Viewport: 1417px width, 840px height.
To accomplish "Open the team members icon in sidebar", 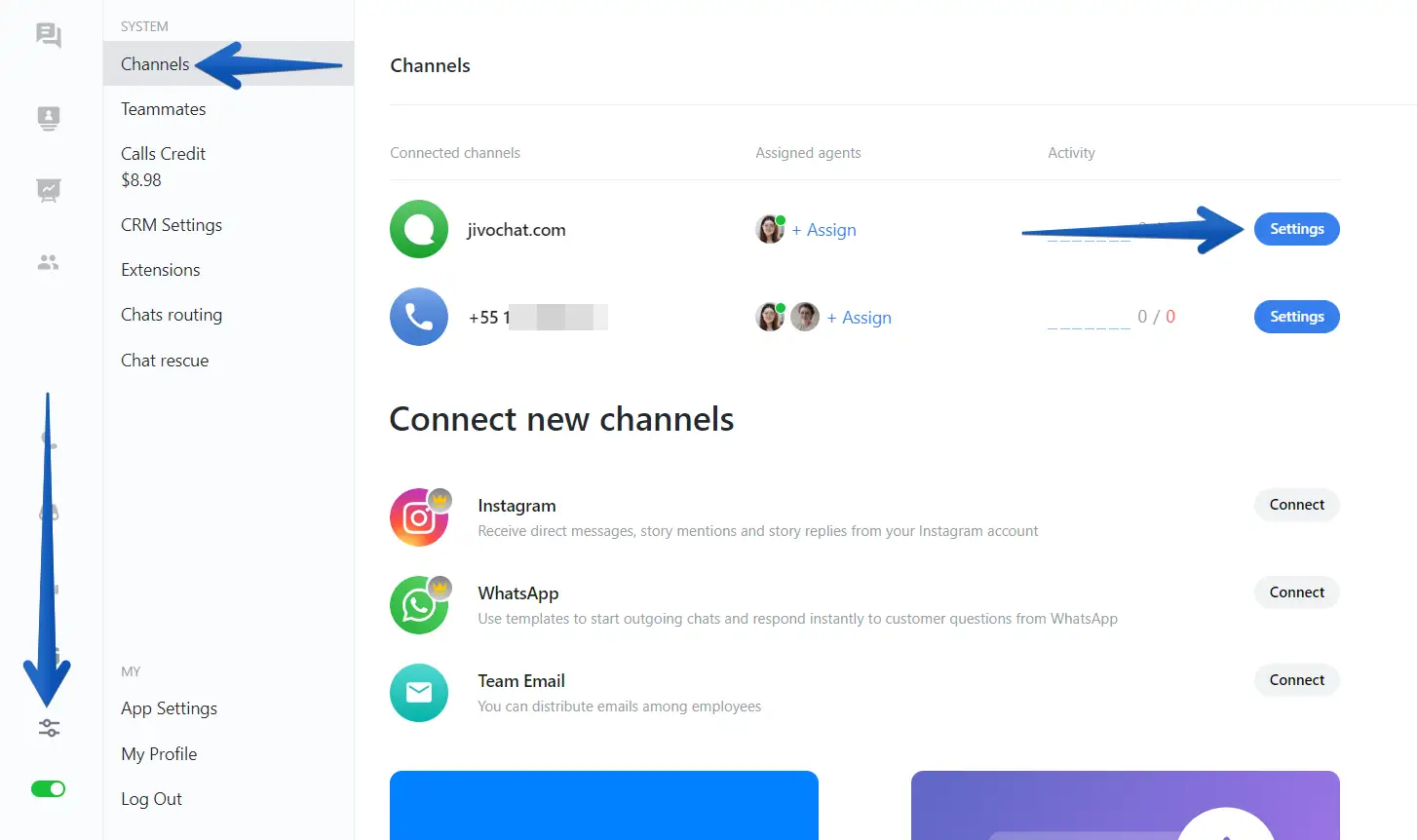I will pyautogui.click(x=49, y=262).
